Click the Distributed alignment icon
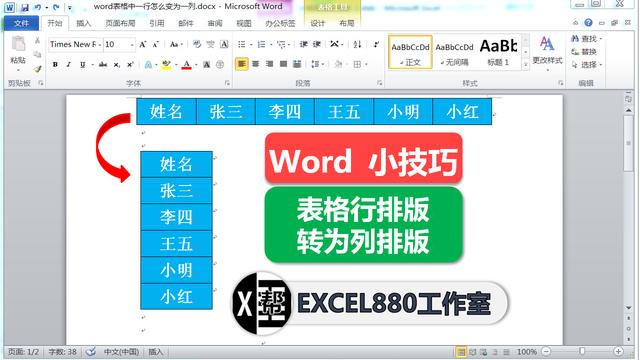The height and width of the screenshot is (360, 640). pos(297,64)
